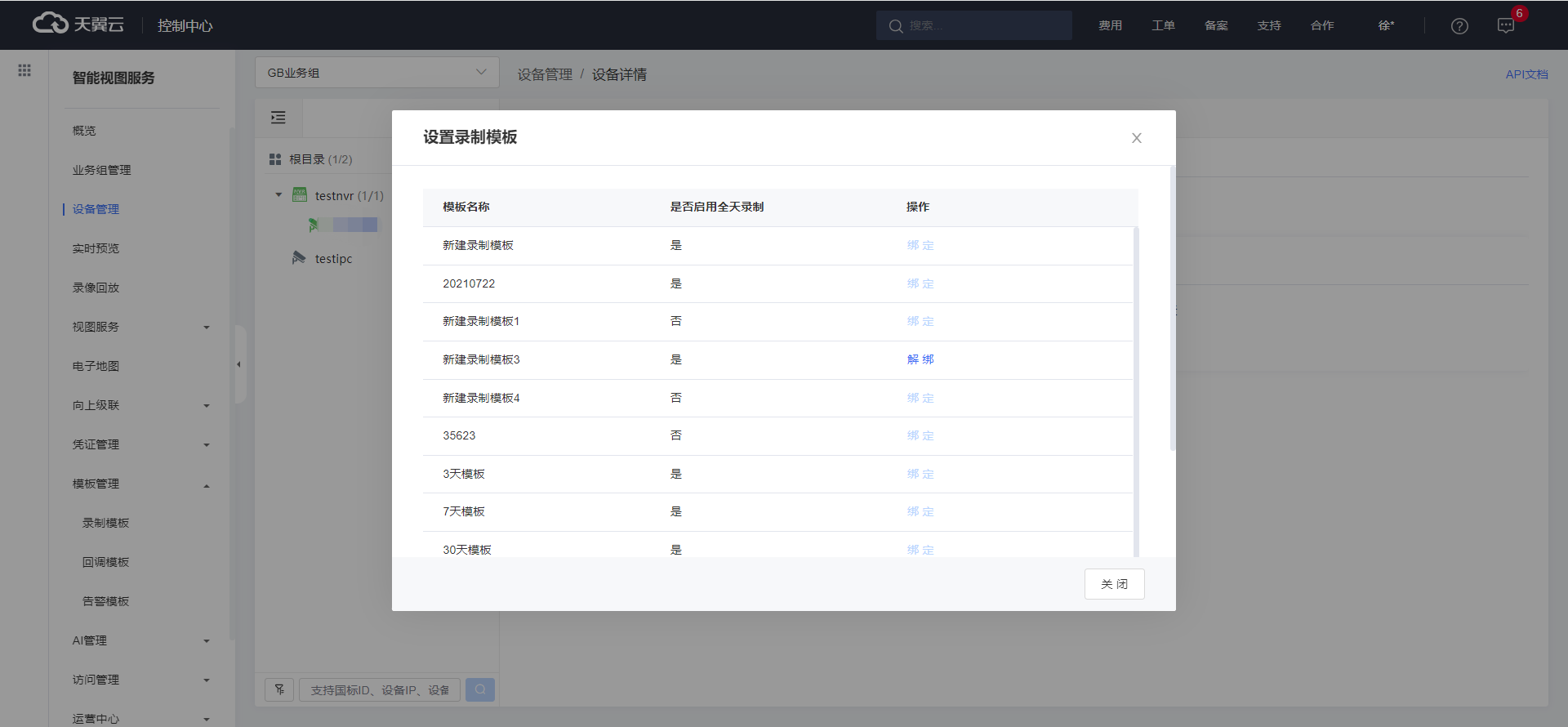Collapse the testnvr tree node
This screenshot has height=727, width=1568.
278,195
